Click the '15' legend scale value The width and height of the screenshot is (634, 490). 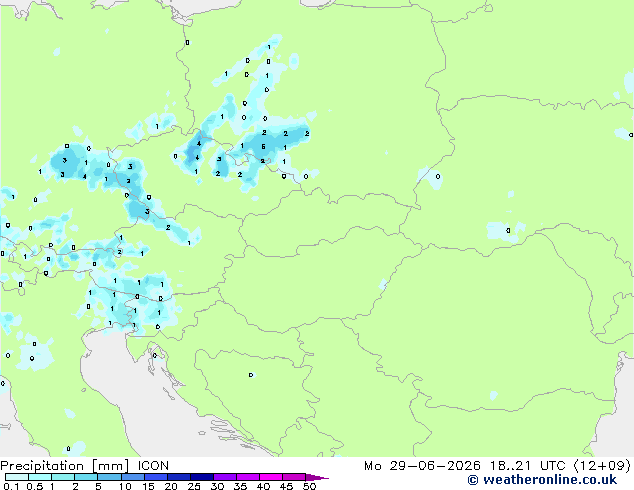coord(148,486)
